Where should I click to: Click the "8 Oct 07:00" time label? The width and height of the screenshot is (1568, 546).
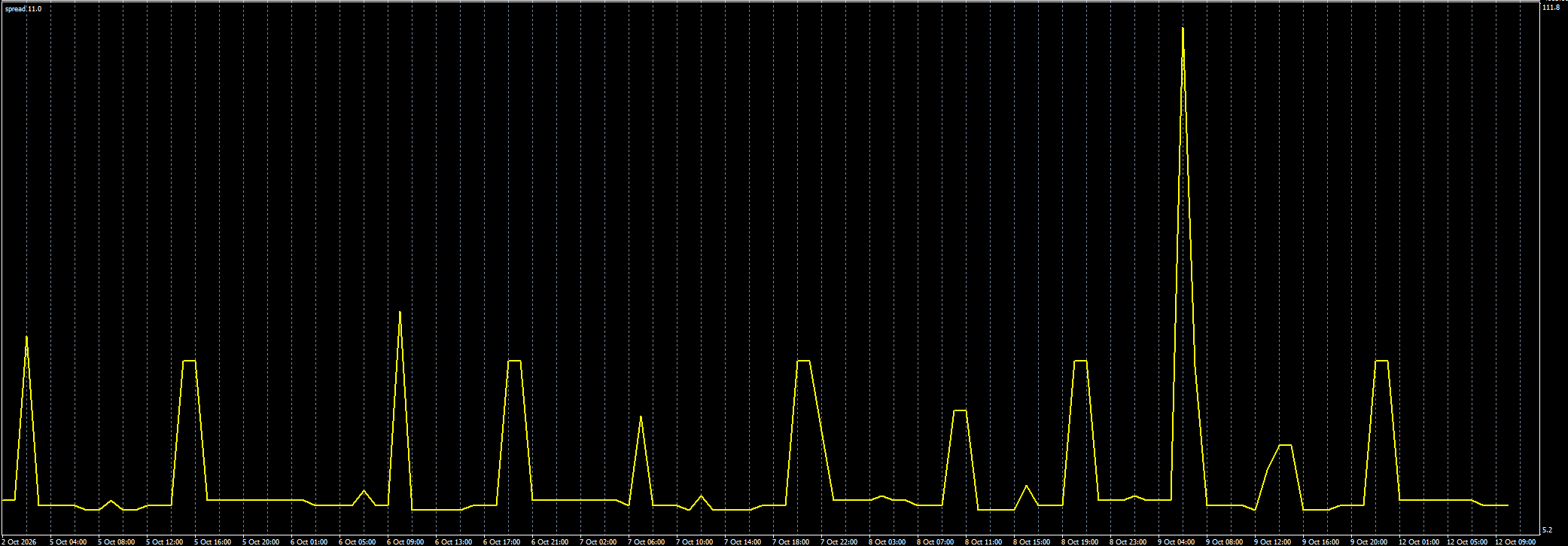(x=936, y=541)
